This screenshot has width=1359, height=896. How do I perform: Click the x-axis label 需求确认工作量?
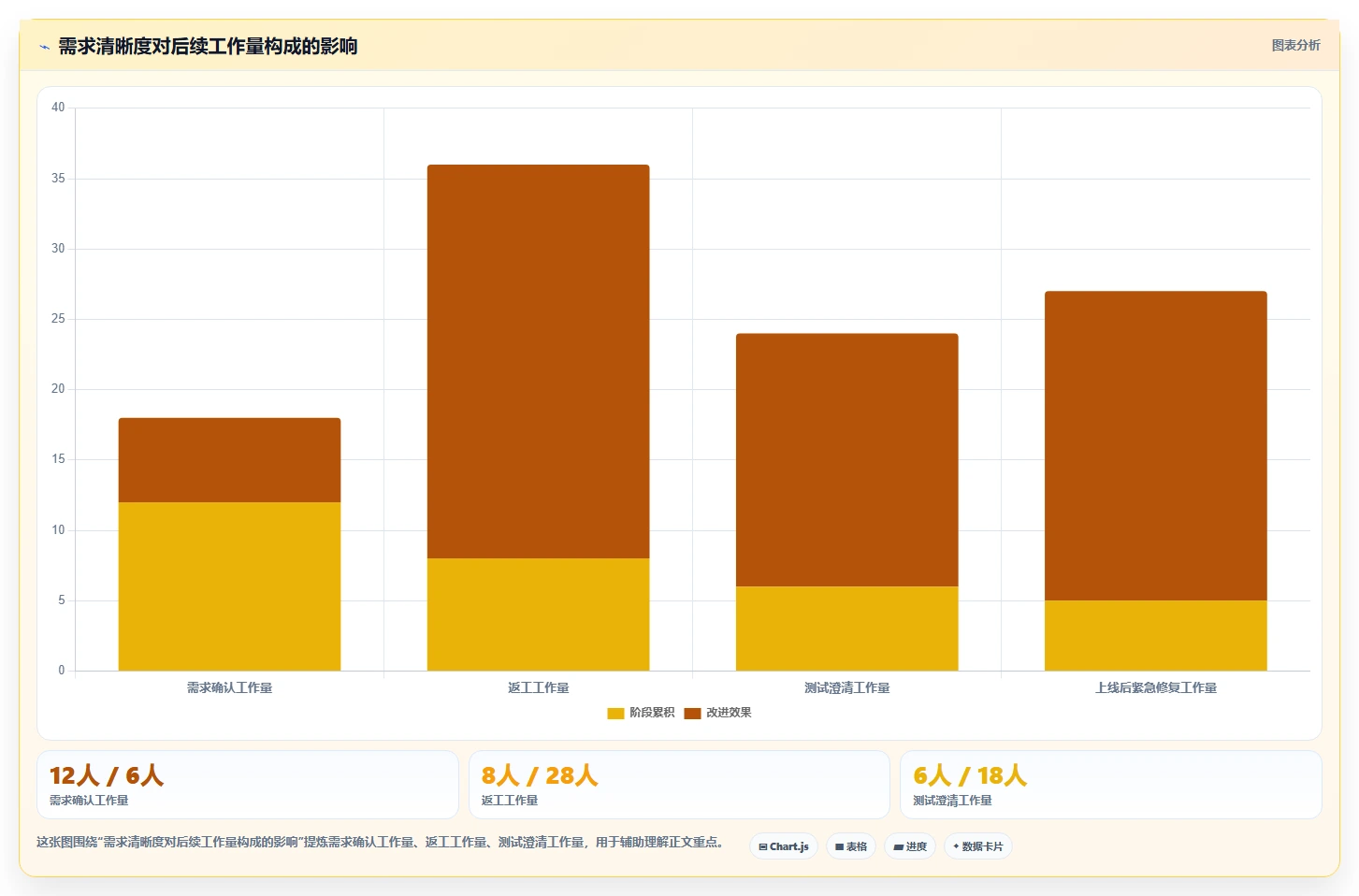229,687
